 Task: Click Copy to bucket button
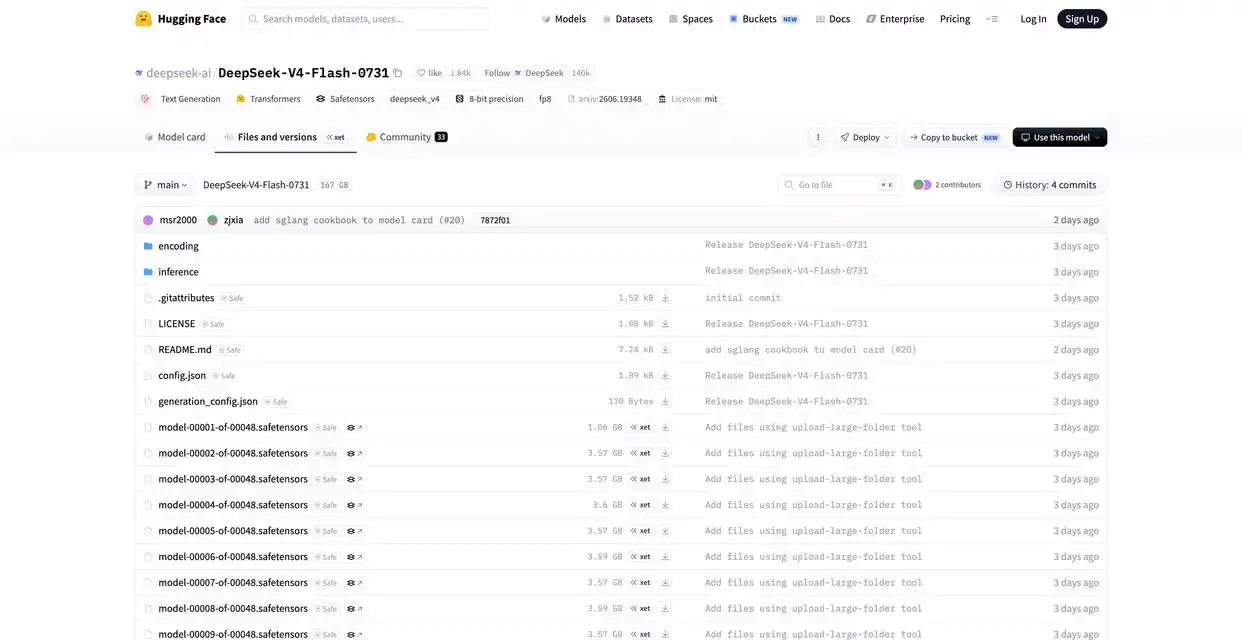954,137
